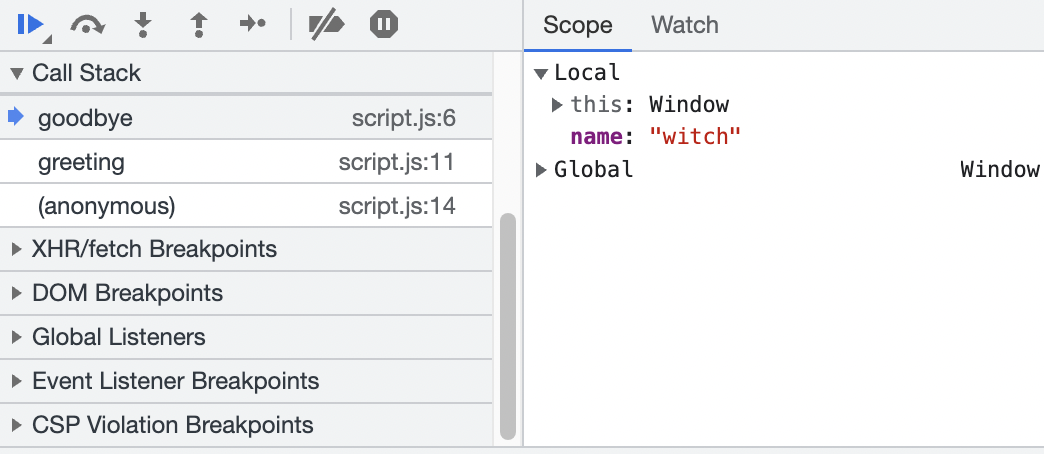The height and width of the screenshot is (454, 1044).
Task: Step into the next function call
Action: tap(144, 25)
